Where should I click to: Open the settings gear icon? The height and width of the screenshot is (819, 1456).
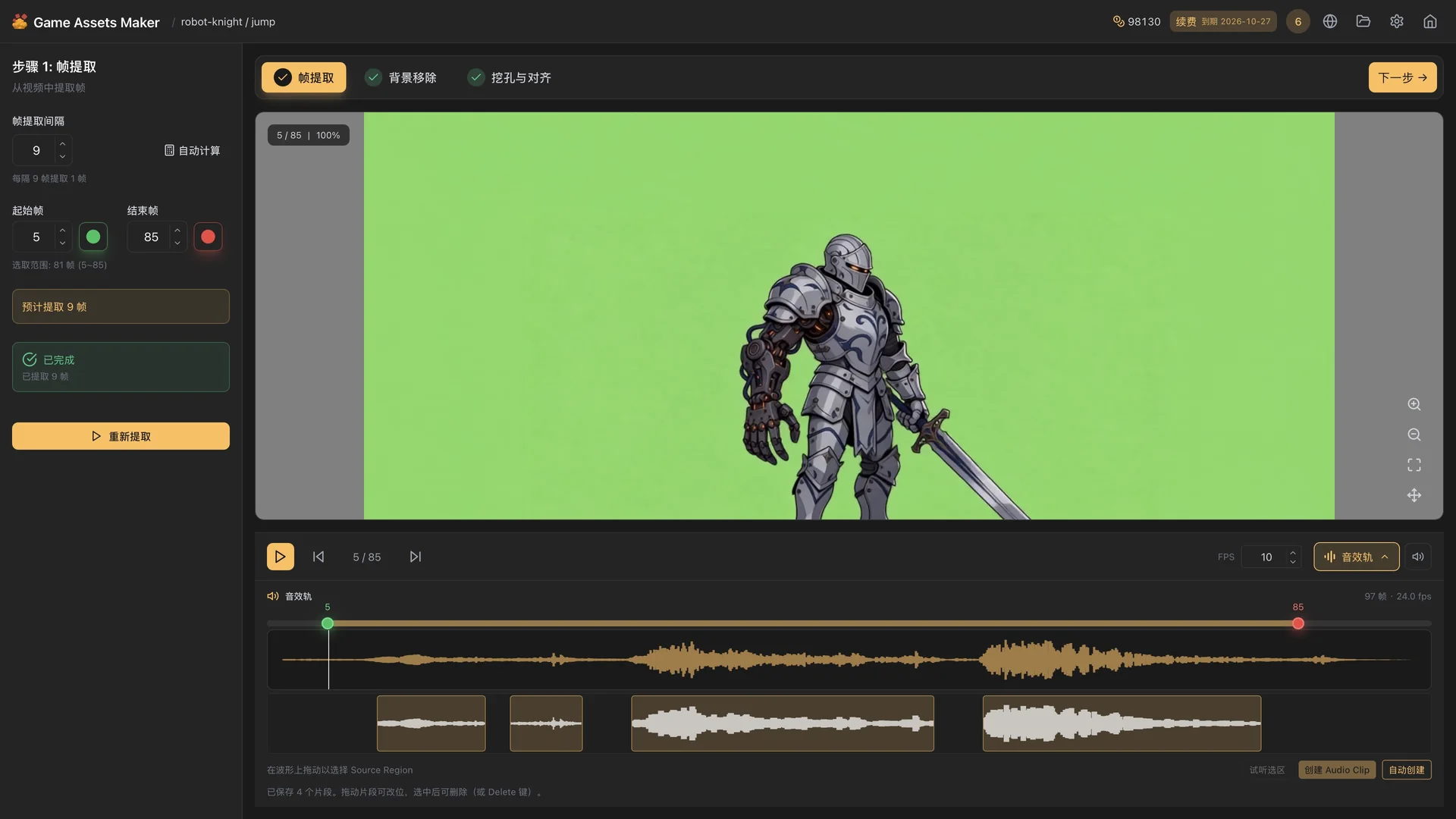click(x=1397, y=21)
